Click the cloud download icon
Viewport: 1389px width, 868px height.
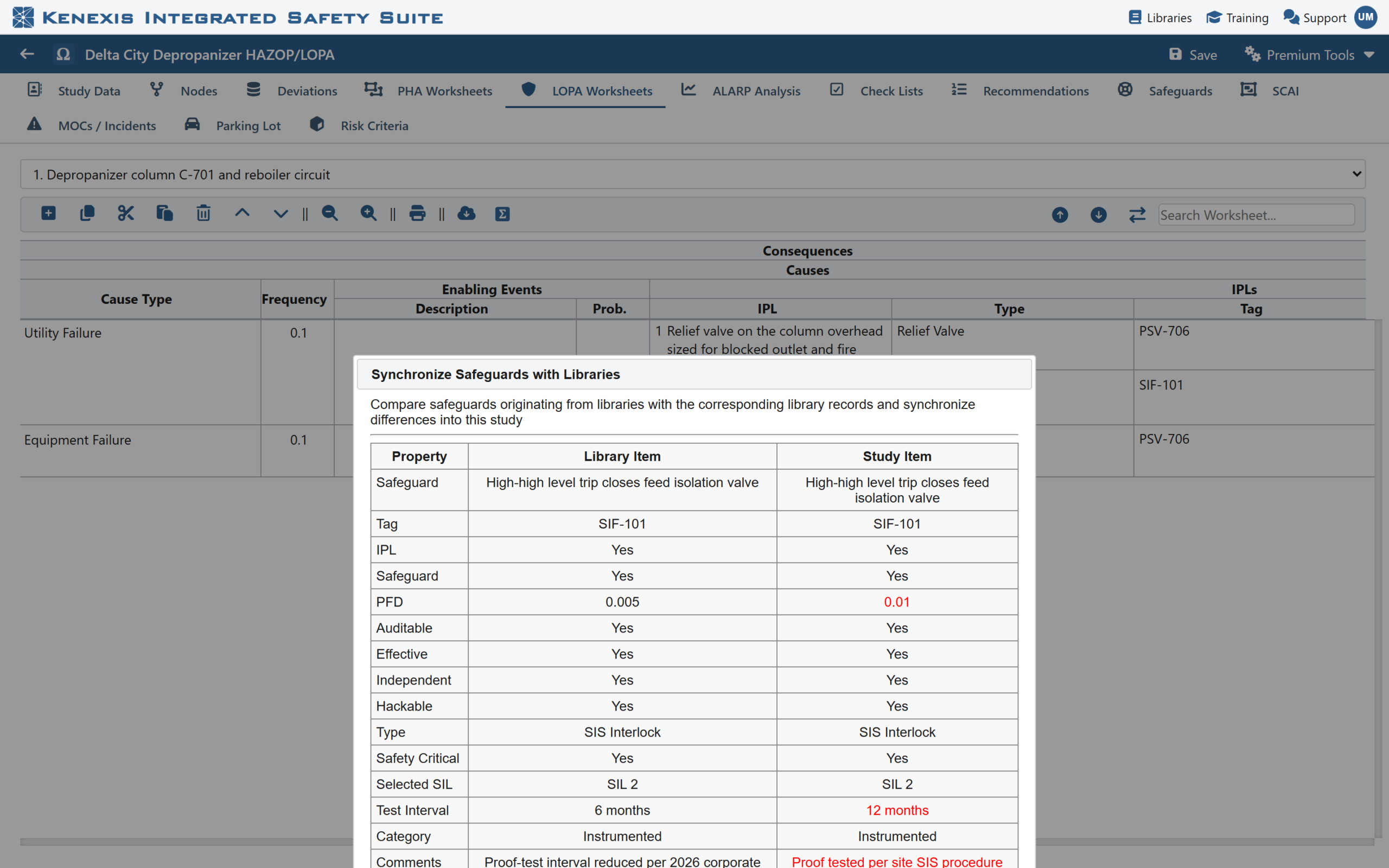pyautogui.click(x=466, y=214)
